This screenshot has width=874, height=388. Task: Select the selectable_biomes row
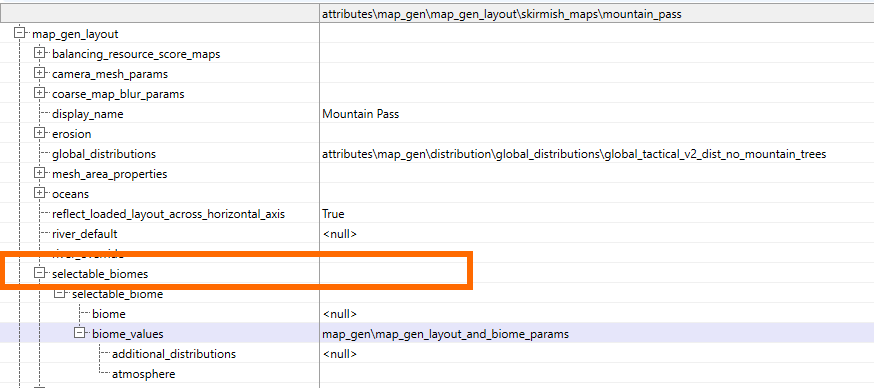coord(100,274)
